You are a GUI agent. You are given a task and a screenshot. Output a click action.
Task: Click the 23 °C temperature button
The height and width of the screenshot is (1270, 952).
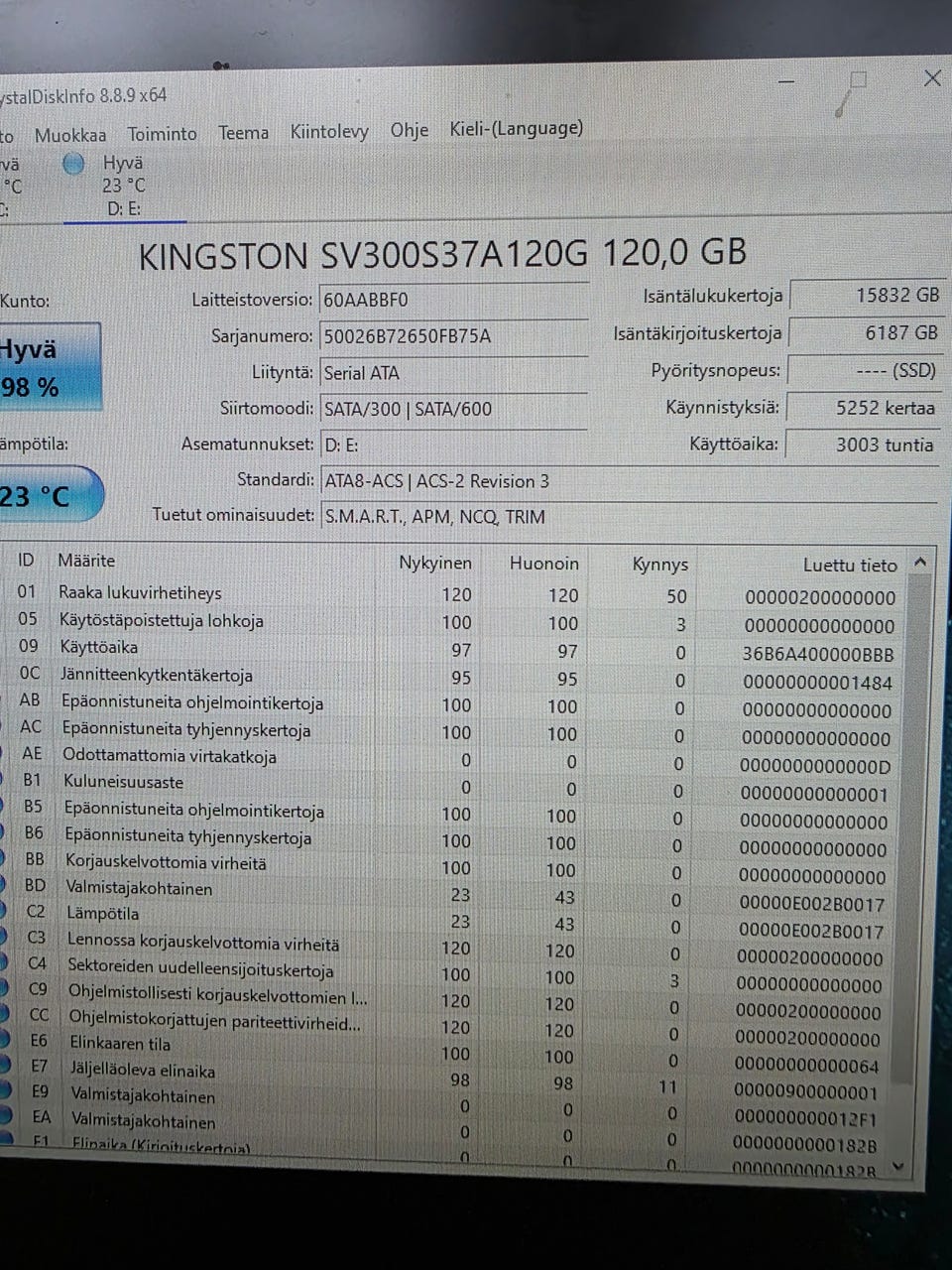50,494
